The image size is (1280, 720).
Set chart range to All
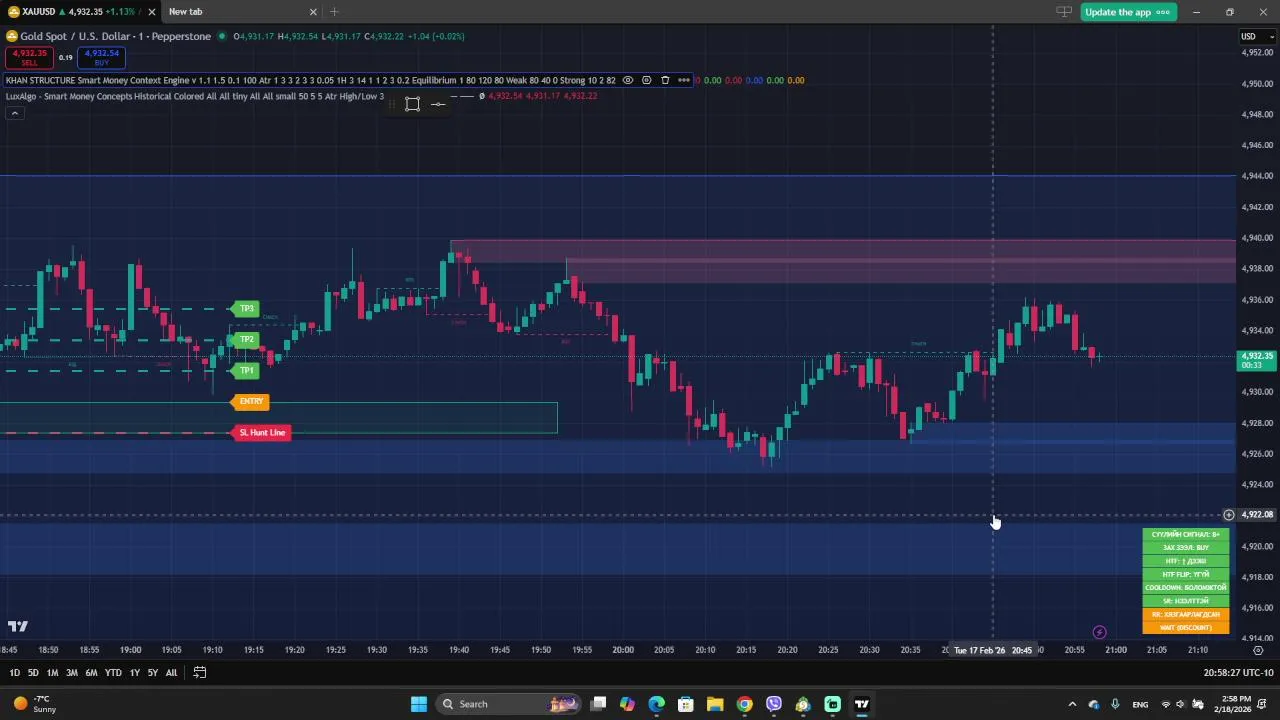click(171, 673)
